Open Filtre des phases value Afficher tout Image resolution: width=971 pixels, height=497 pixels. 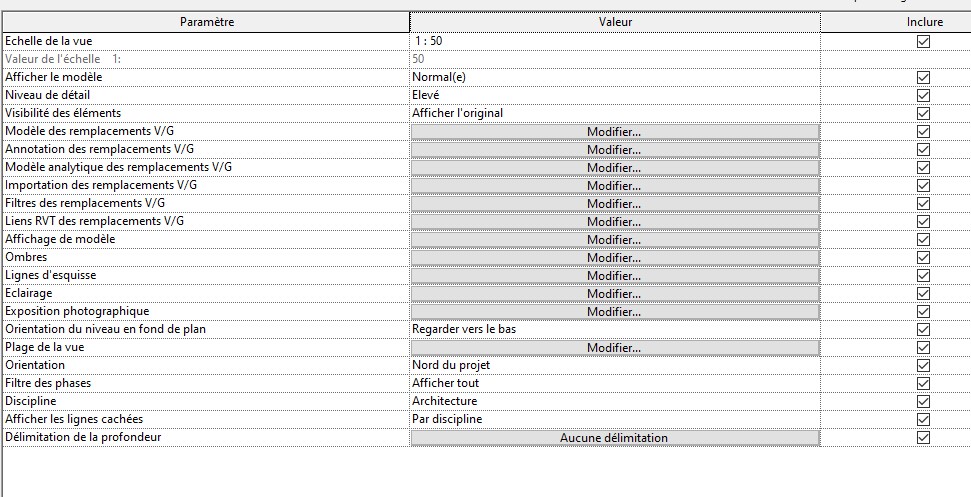point(614,383)
